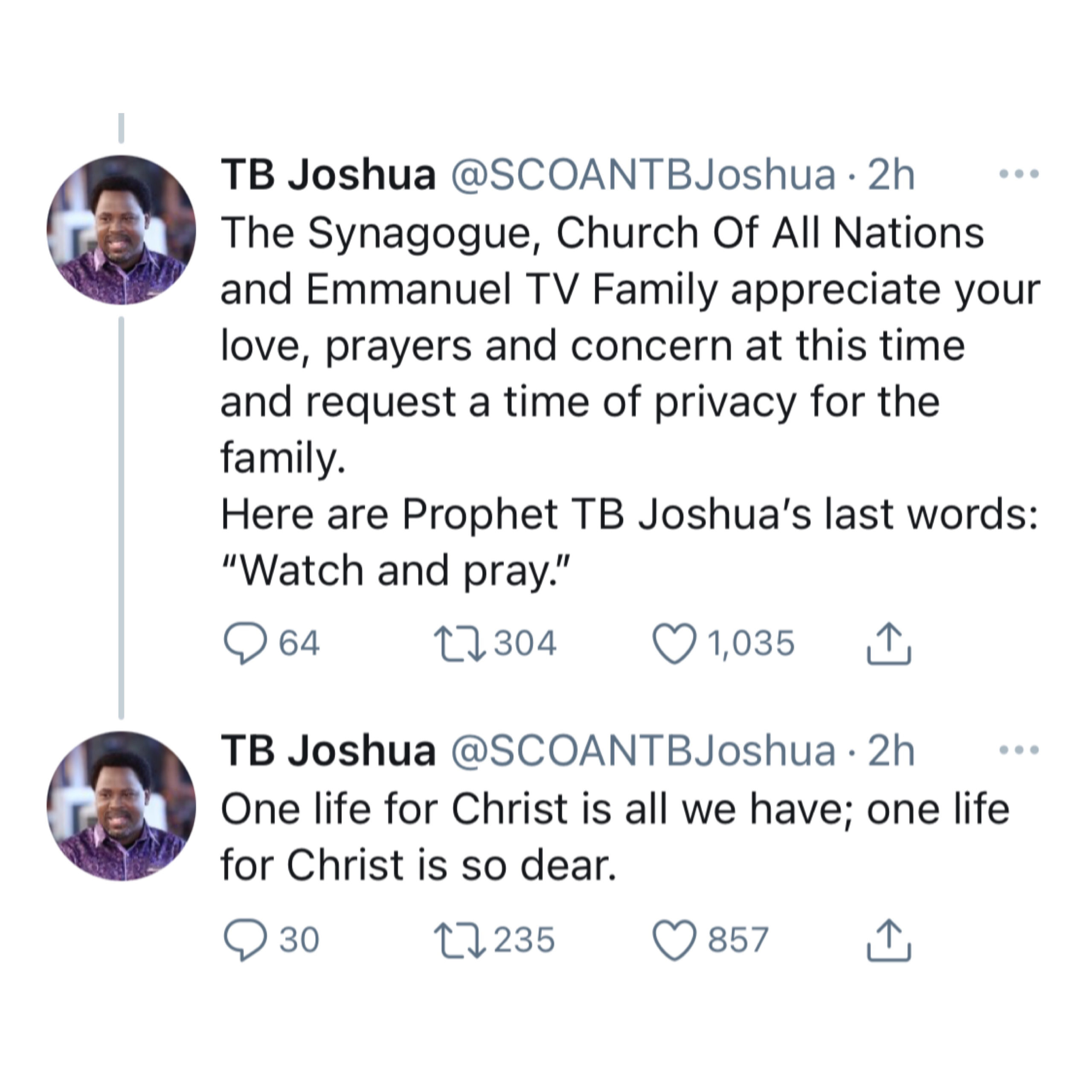Open the second tweet's 2h timestamp
This screenshot has width=1092, height=1092.
(x=892, y=751)
